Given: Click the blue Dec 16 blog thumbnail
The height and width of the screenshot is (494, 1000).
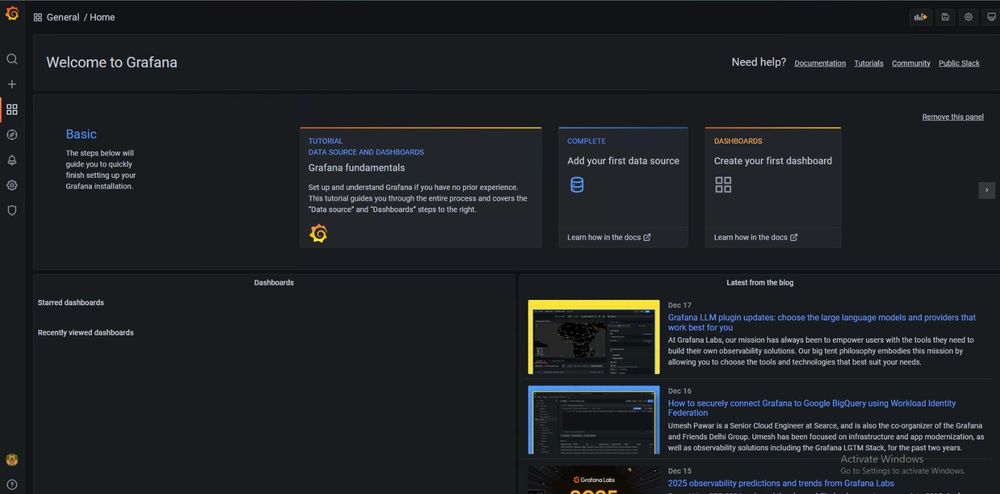Looking at the screenshot, I should click(x=594, y=419).
